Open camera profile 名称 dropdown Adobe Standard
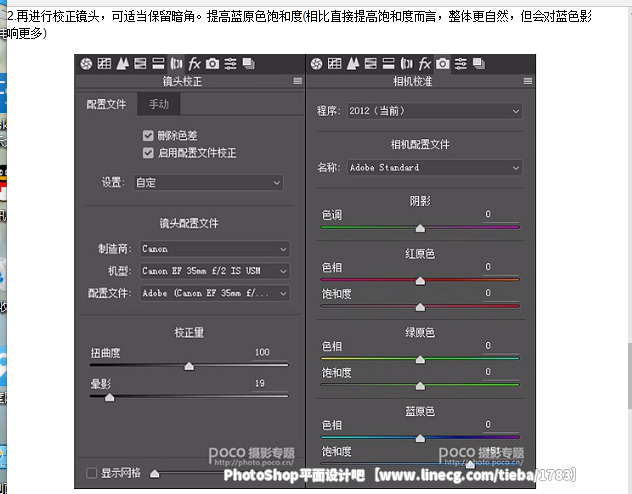 435,168
